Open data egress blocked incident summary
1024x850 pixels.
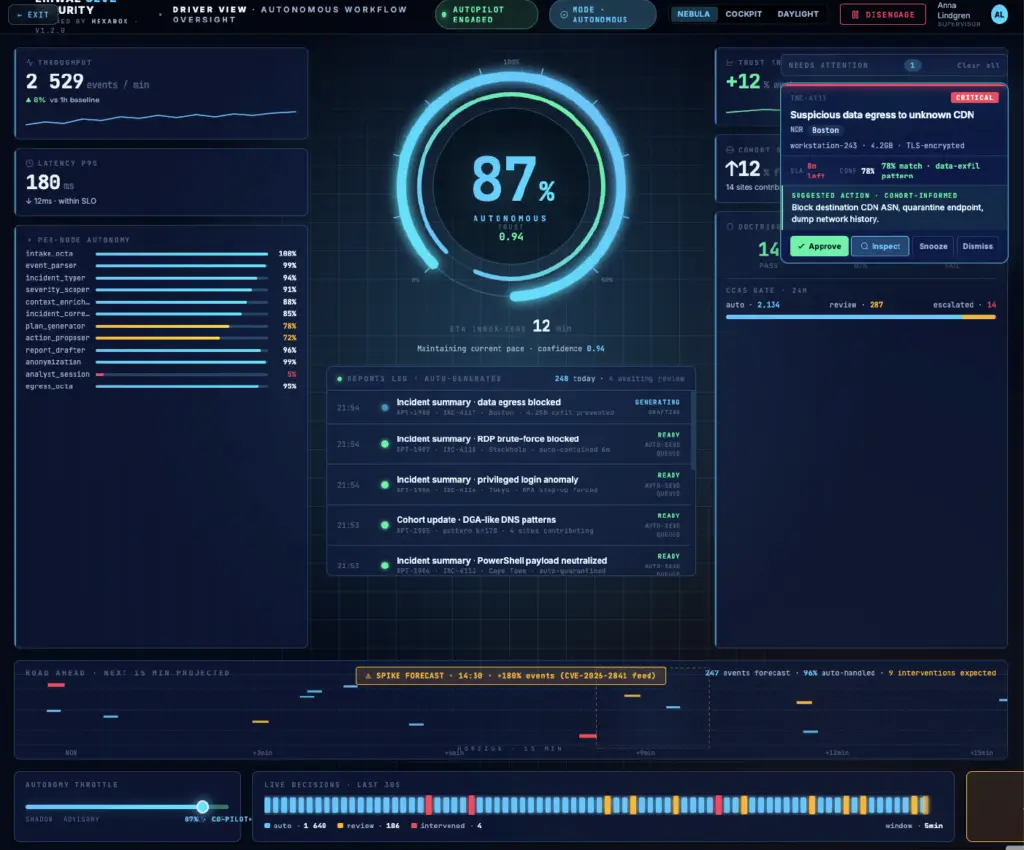point(509,407)
